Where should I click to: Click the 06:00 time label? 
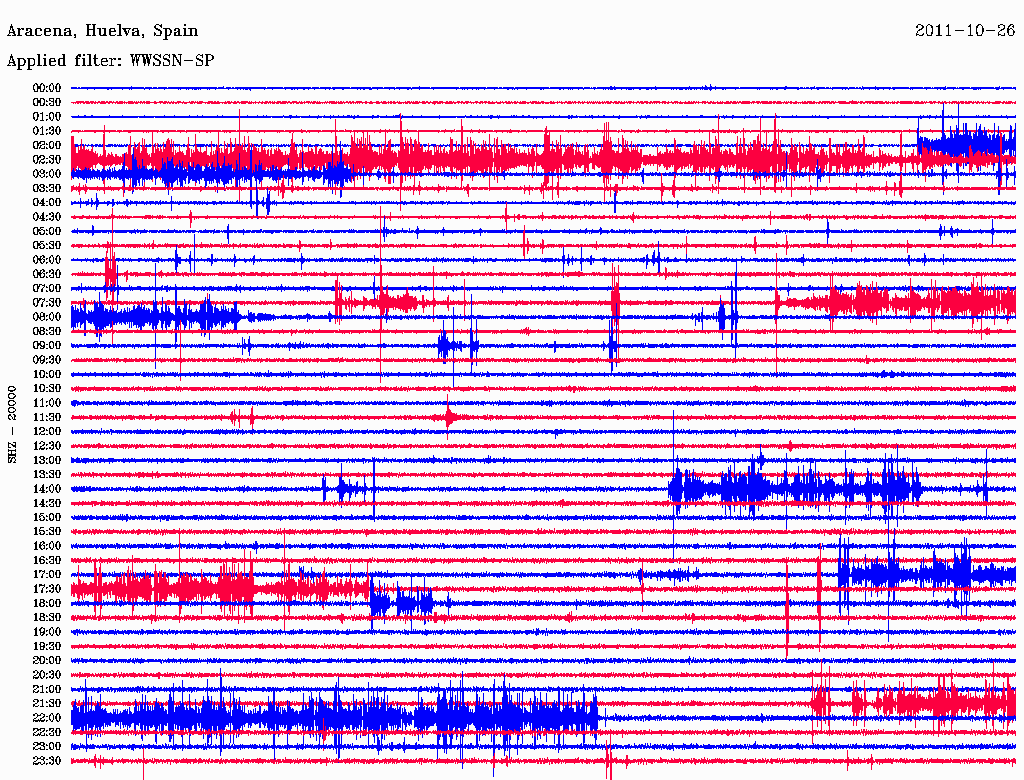click(x=46, y=260)
